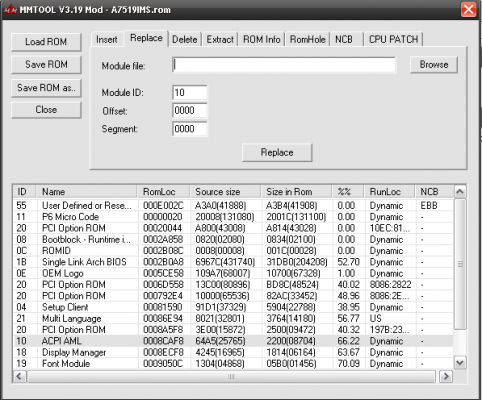This screenshot has width=482, height=400.
Task: Click source size 6967C(431740)
Action: [225, 262]
